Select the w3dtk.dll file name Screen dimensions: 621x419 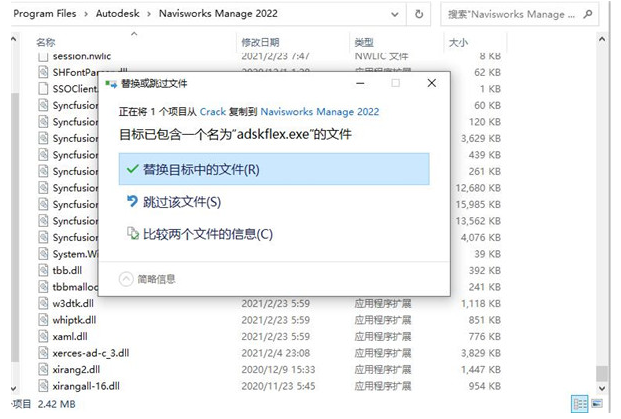point(73,303)
